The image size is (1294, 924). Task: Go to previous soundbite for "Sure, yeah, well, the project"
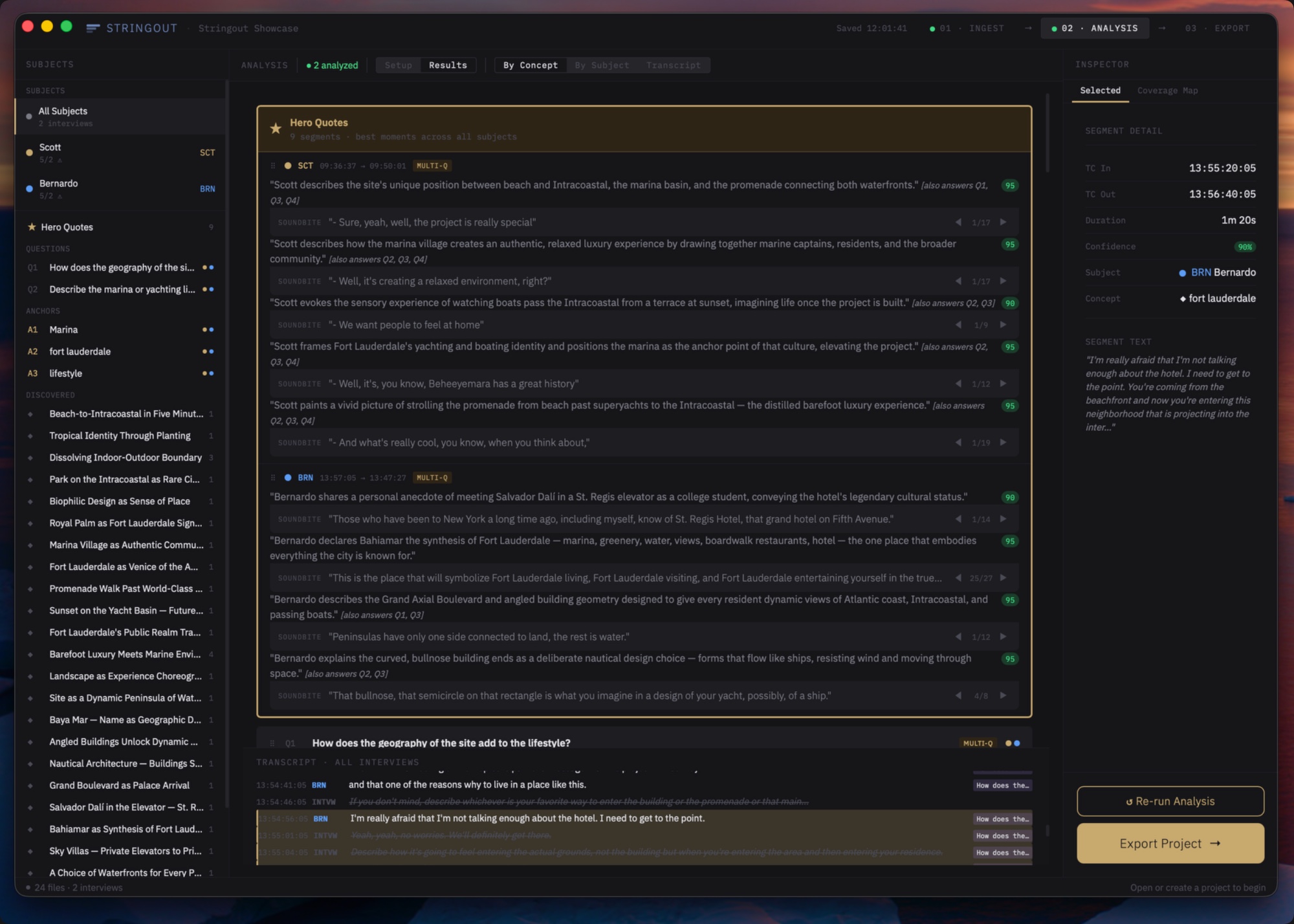(x=958, y=222)
